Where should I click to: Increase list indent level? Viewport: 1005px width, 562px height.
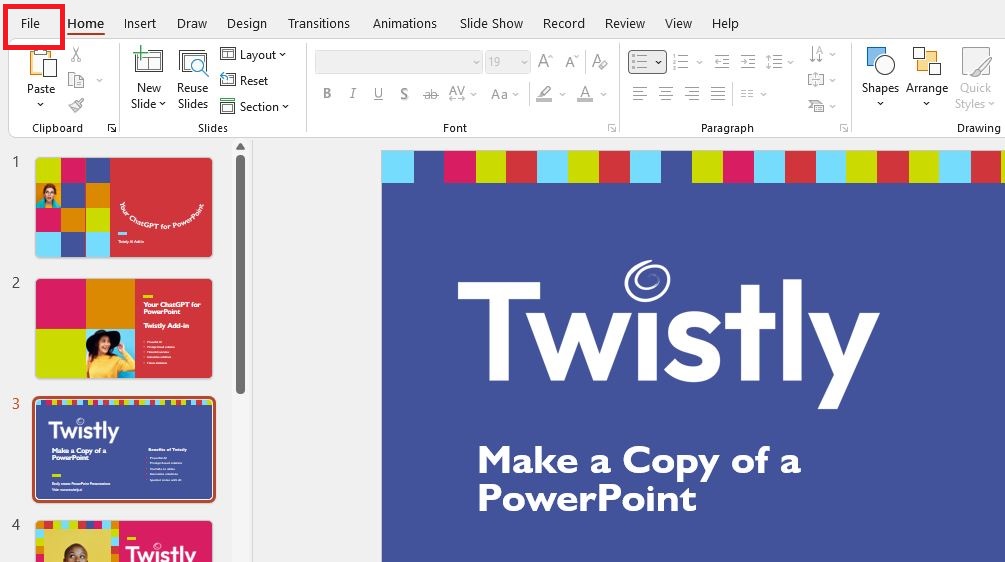tap(748, 62)
